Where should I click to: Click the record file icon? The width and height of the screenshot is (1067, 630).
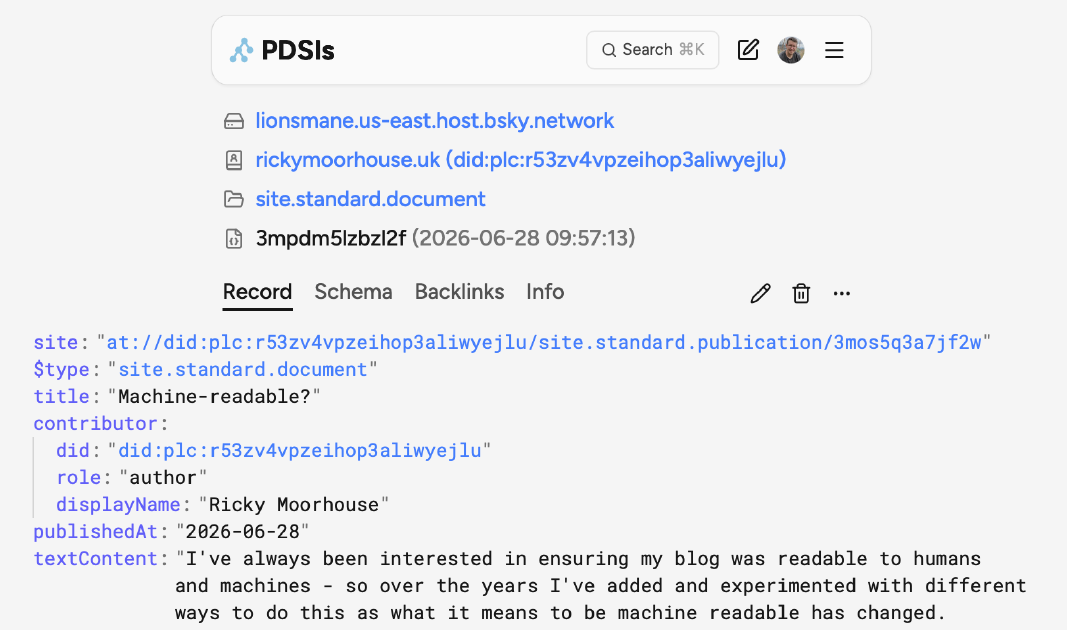(x=233, y=238)
